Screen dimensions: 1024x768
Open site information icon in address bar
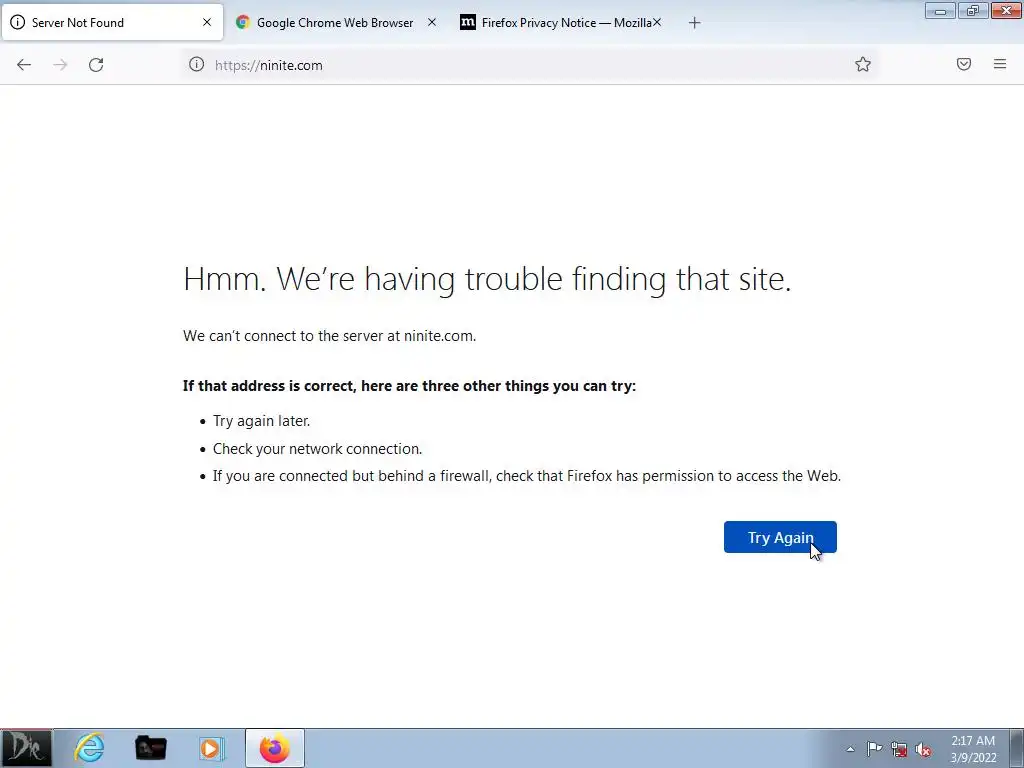[197, 64]
